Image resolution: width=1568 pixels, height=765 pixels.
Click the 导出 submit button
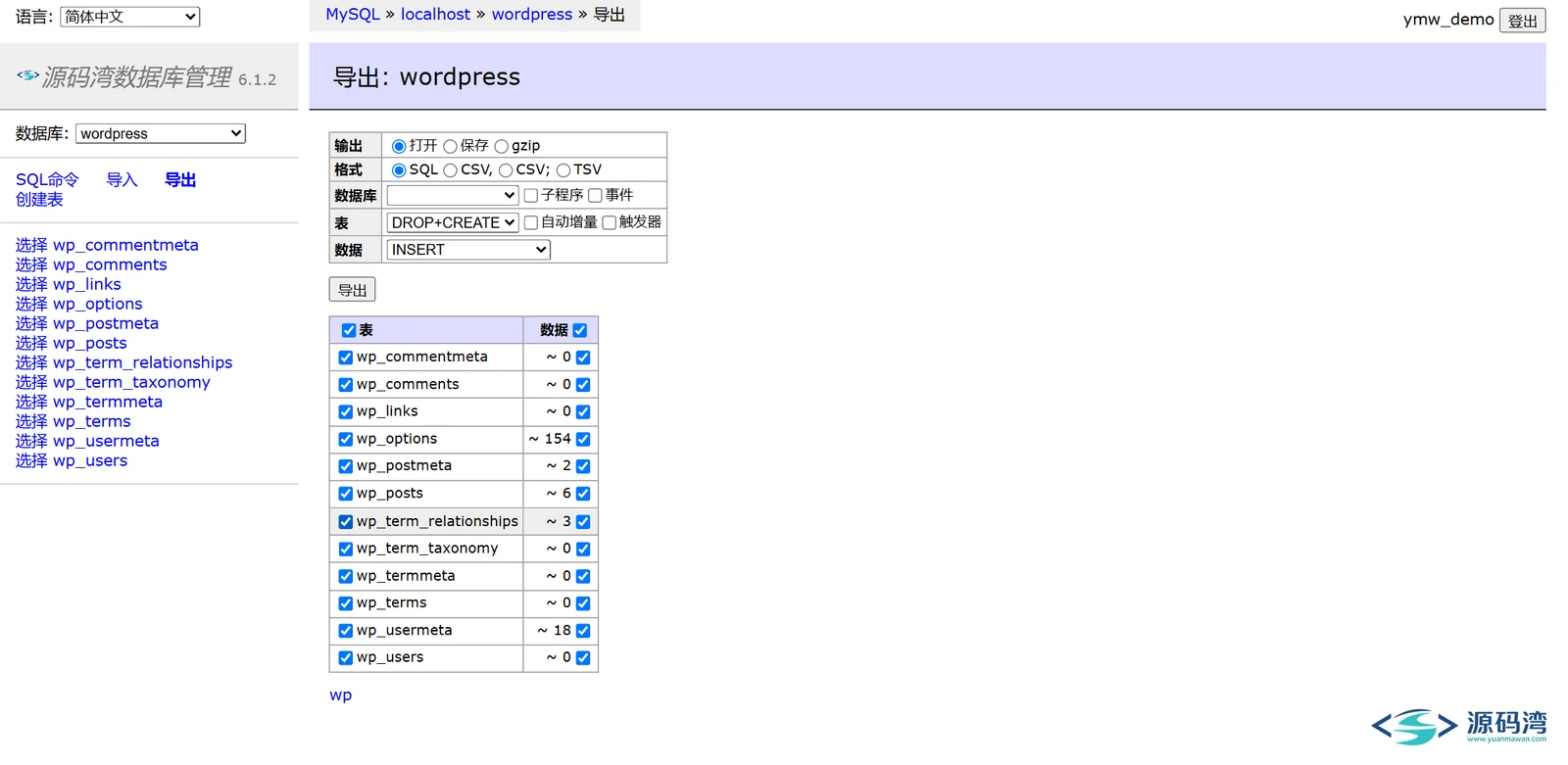[352, 290]
